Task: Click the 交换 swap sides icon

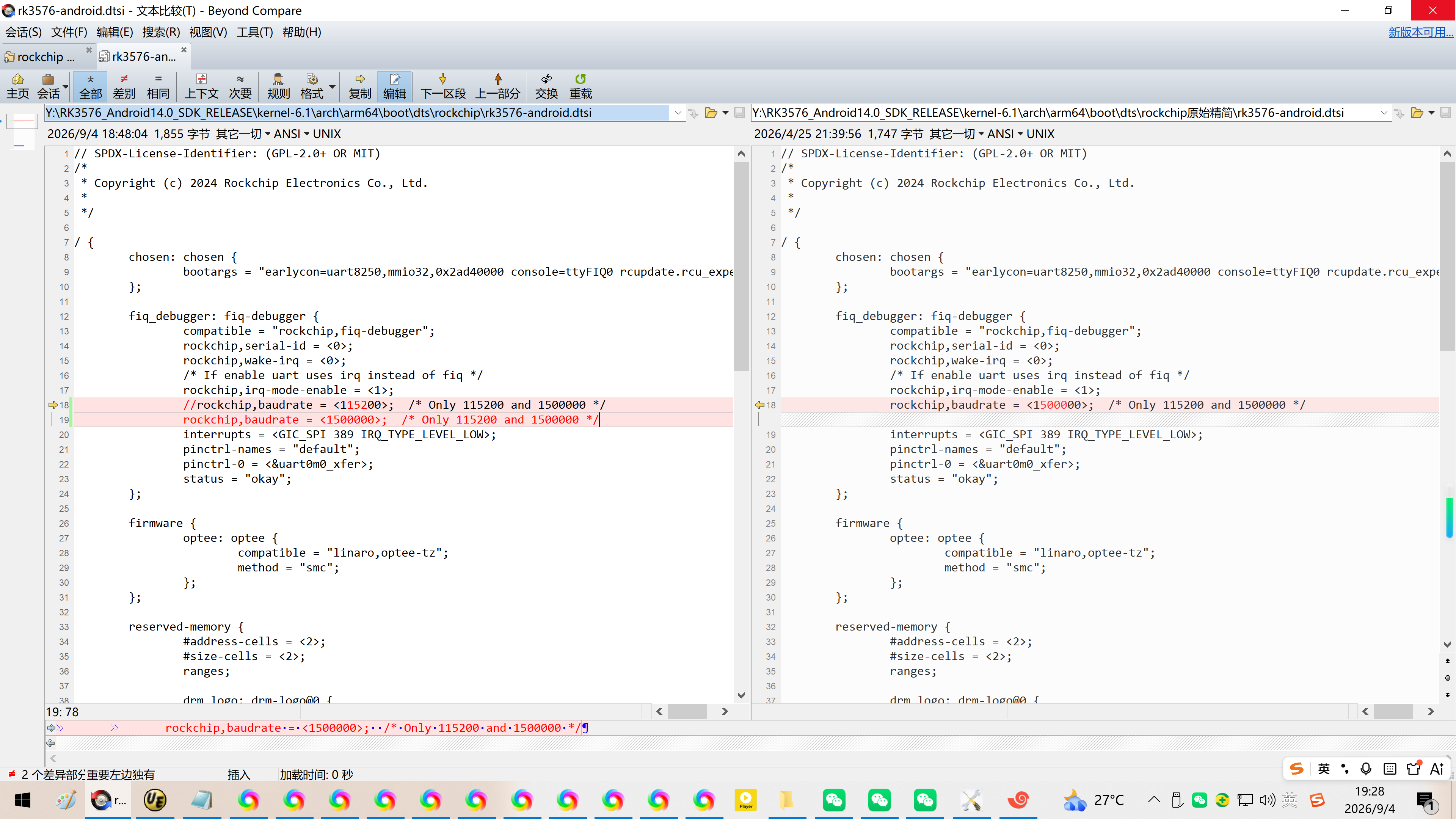Action: click(x=546, y=86)
